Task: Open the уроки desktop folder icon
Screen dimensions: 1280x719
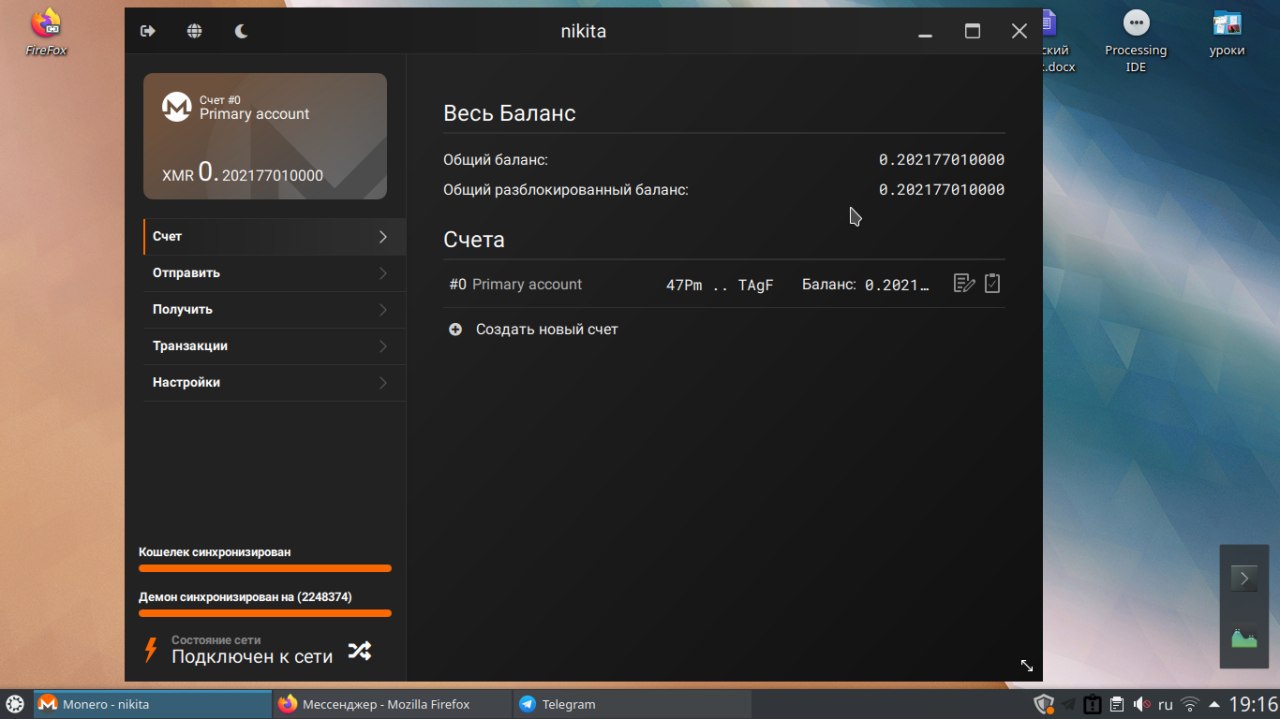Action: 1227,33
